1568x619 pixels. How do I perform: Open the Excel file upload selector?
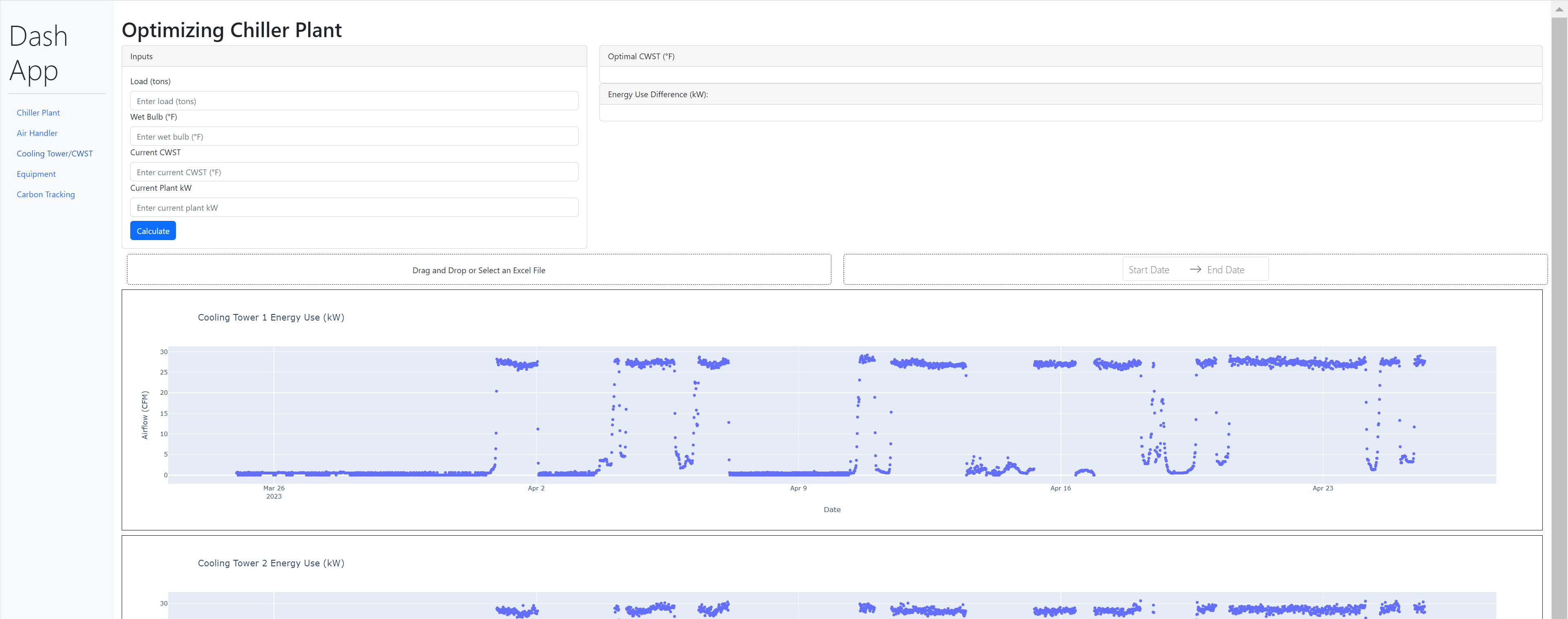point(479,269)
